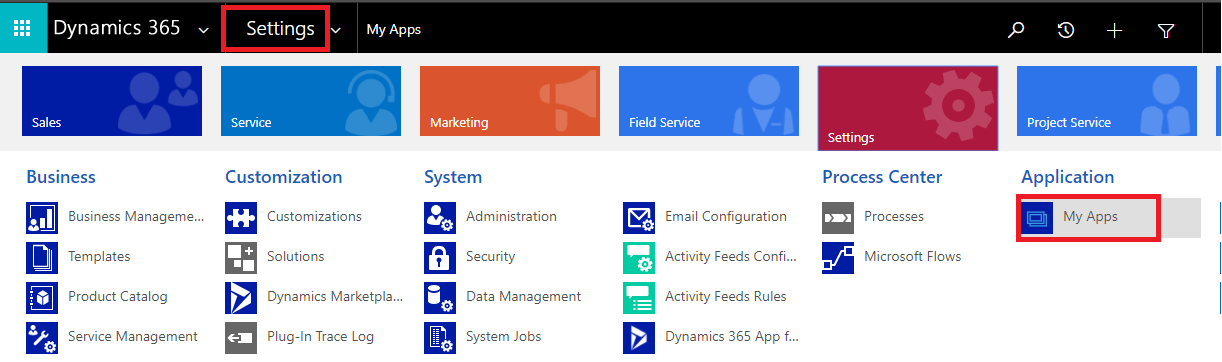Click the Customization section heading
This screenshot has width=1222, height=362.
click(x=284, y=177)
